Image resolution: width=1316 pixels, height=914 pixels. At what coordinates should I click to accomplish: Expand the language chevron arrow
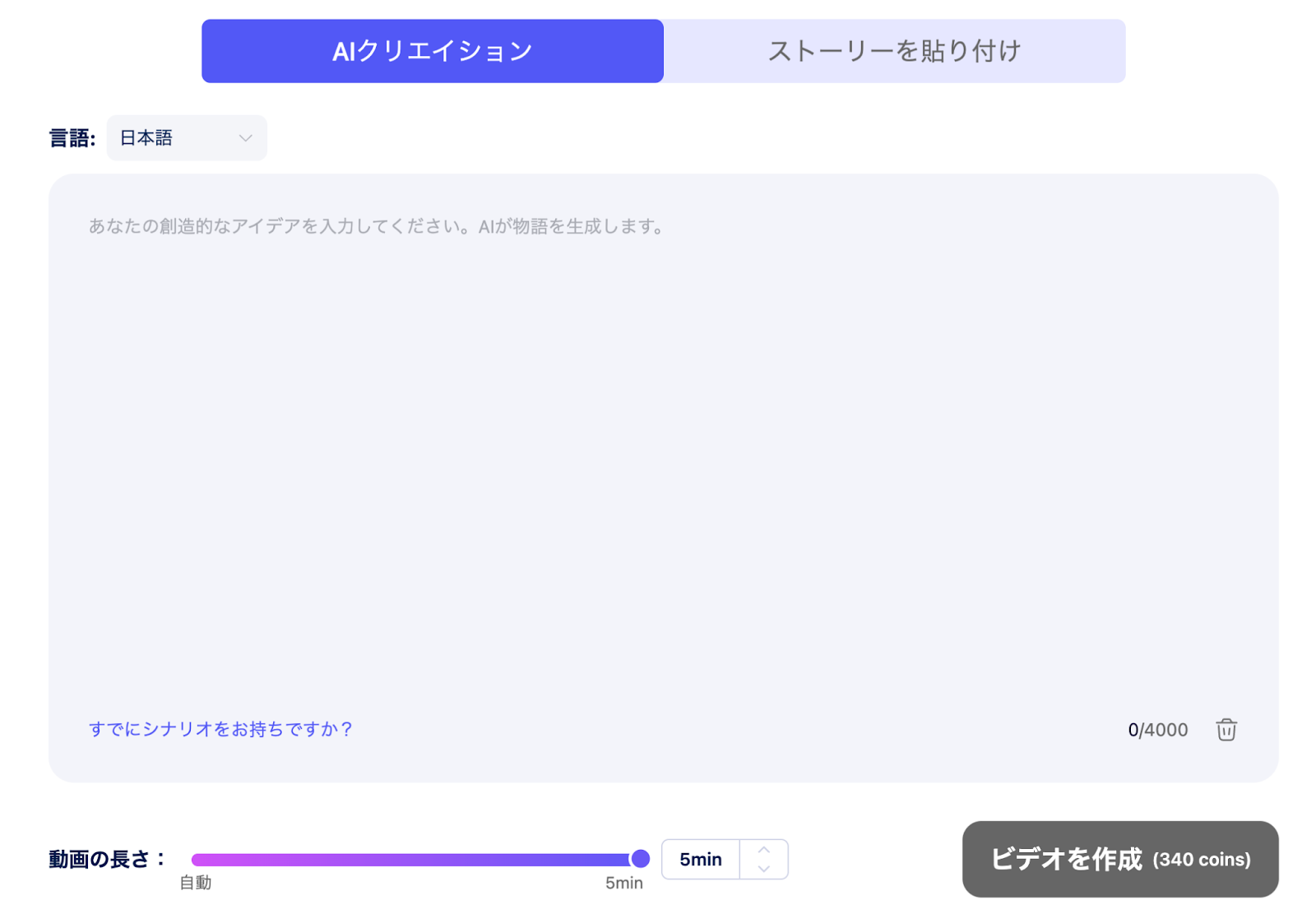point(245,138)
